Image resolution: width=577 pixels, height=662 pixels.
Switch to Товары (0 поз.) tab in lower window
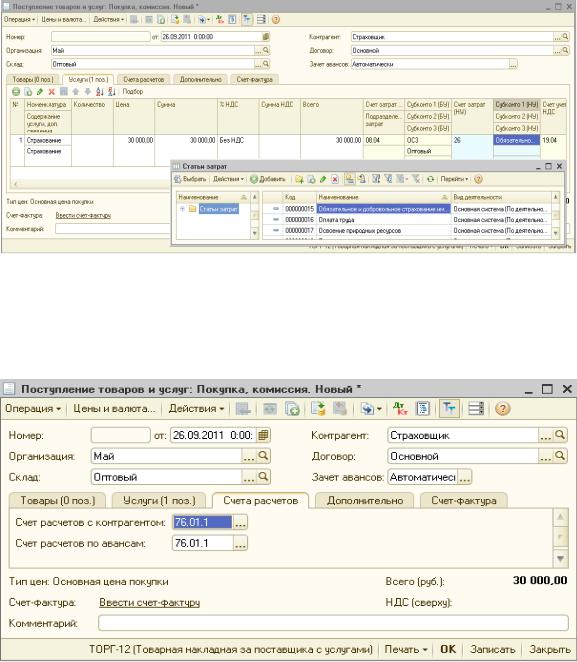pos(58,501)
